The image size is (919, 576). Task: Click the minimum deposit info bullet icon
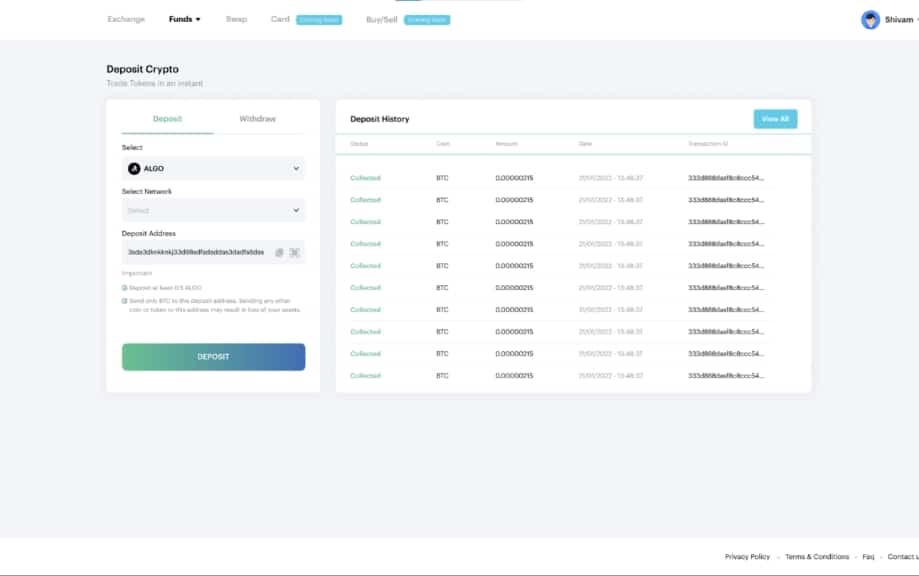(125, 288)
